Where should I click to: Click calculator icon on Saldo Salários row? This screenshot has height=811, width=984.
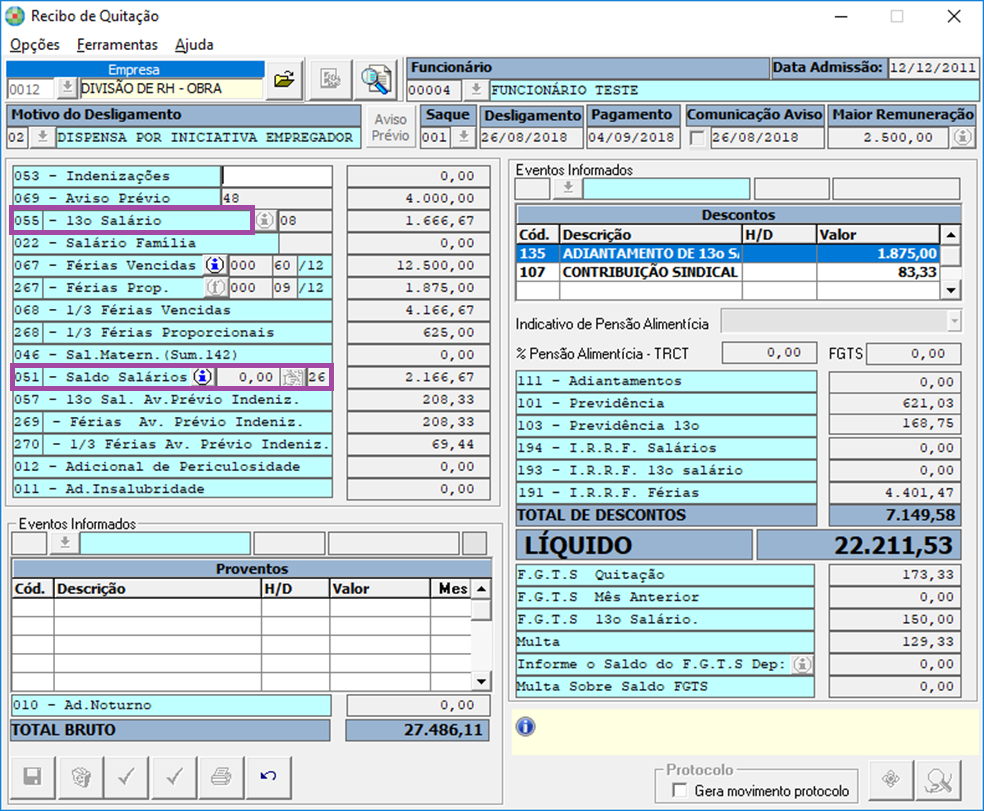click(x=292, y=377)
